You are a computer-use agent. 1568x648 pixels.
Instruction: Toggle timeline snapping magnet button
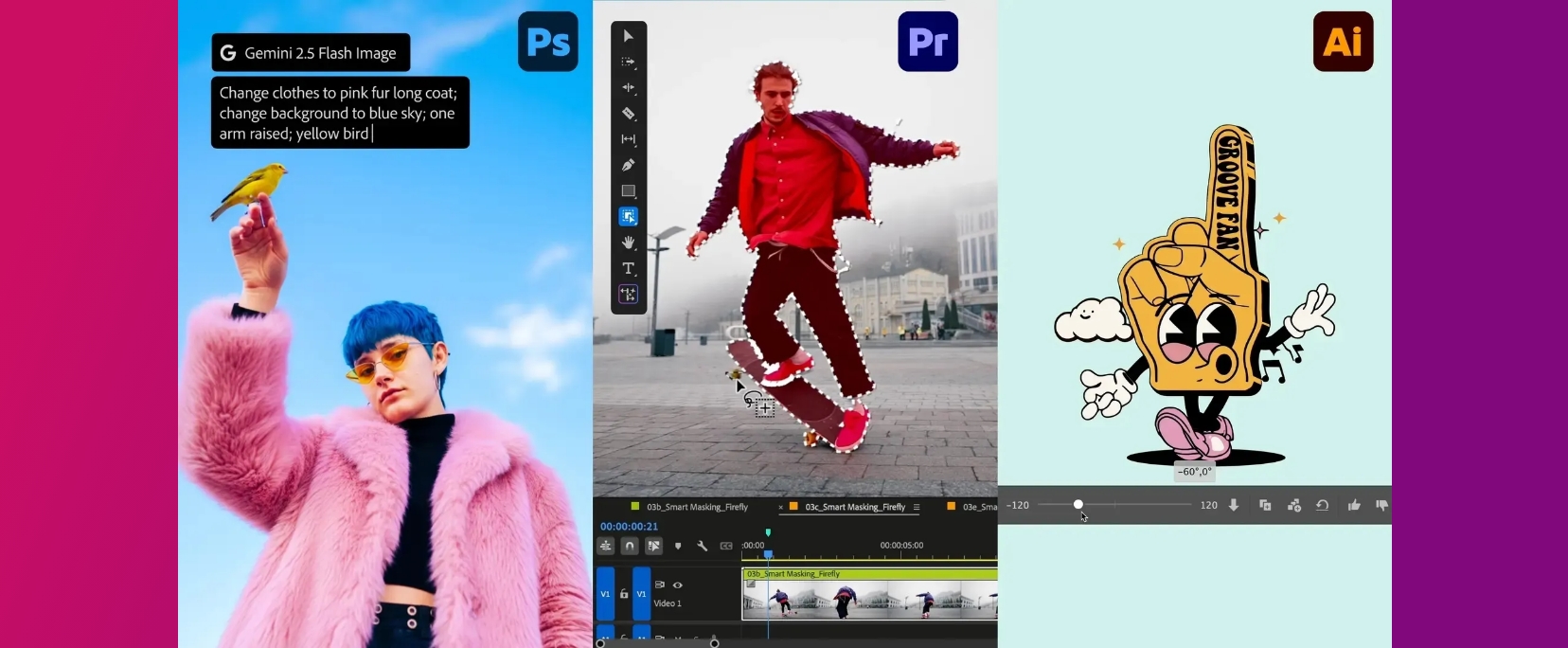pos(630,546)
